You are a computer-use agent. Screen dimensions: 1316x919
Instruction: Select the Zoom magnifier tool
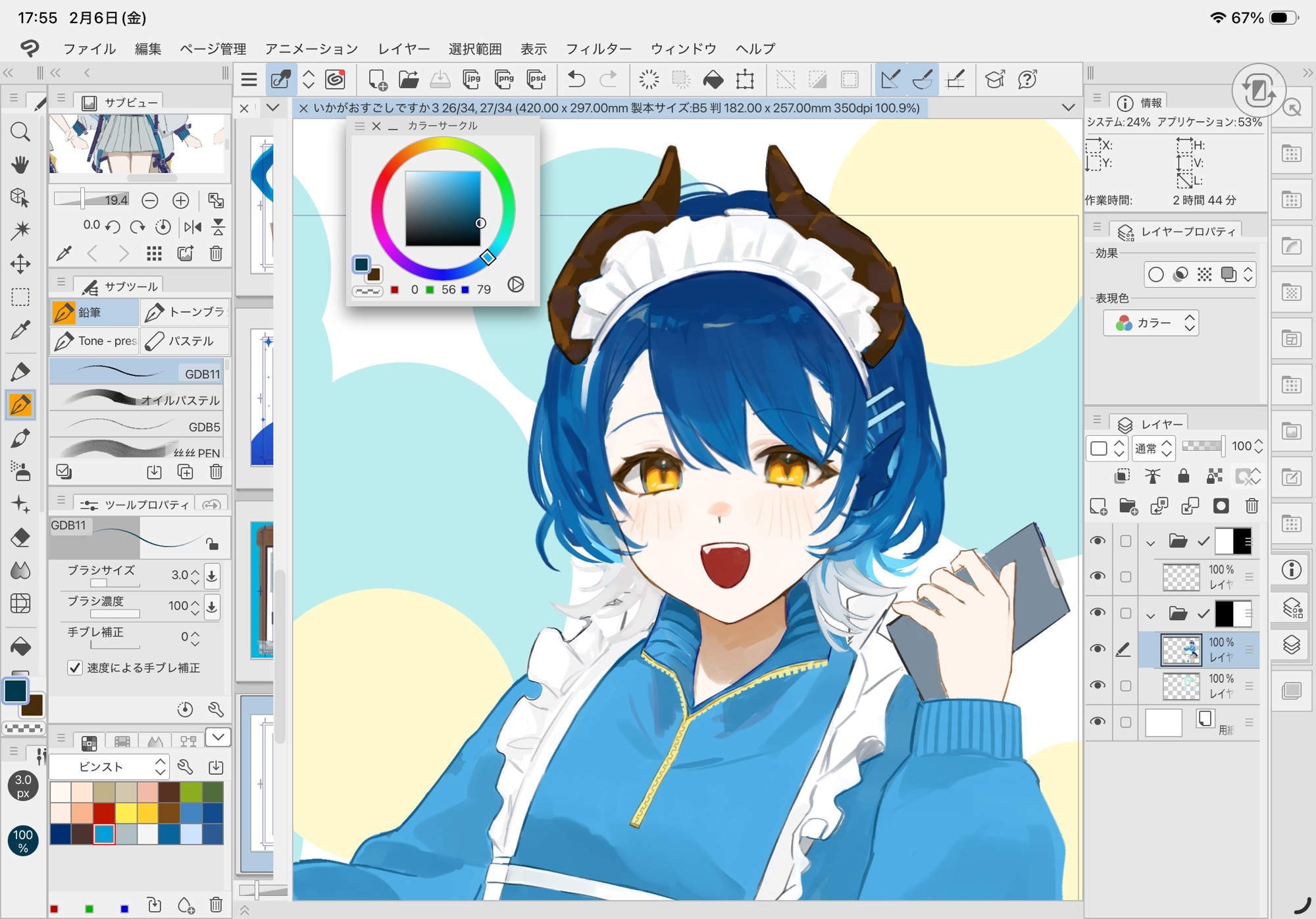[20, 132]
